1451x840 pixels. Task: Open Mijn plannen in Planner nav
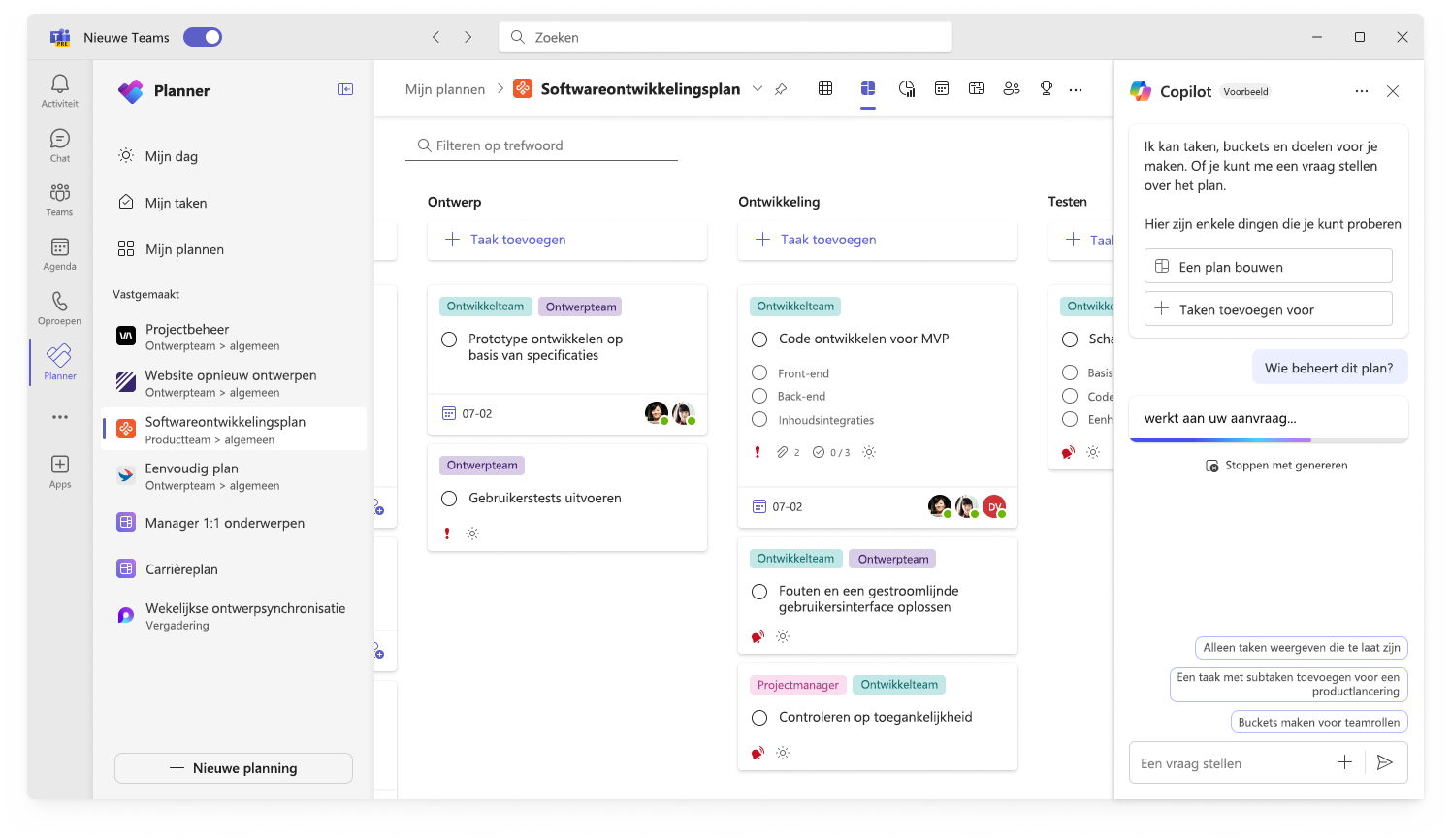234,249
